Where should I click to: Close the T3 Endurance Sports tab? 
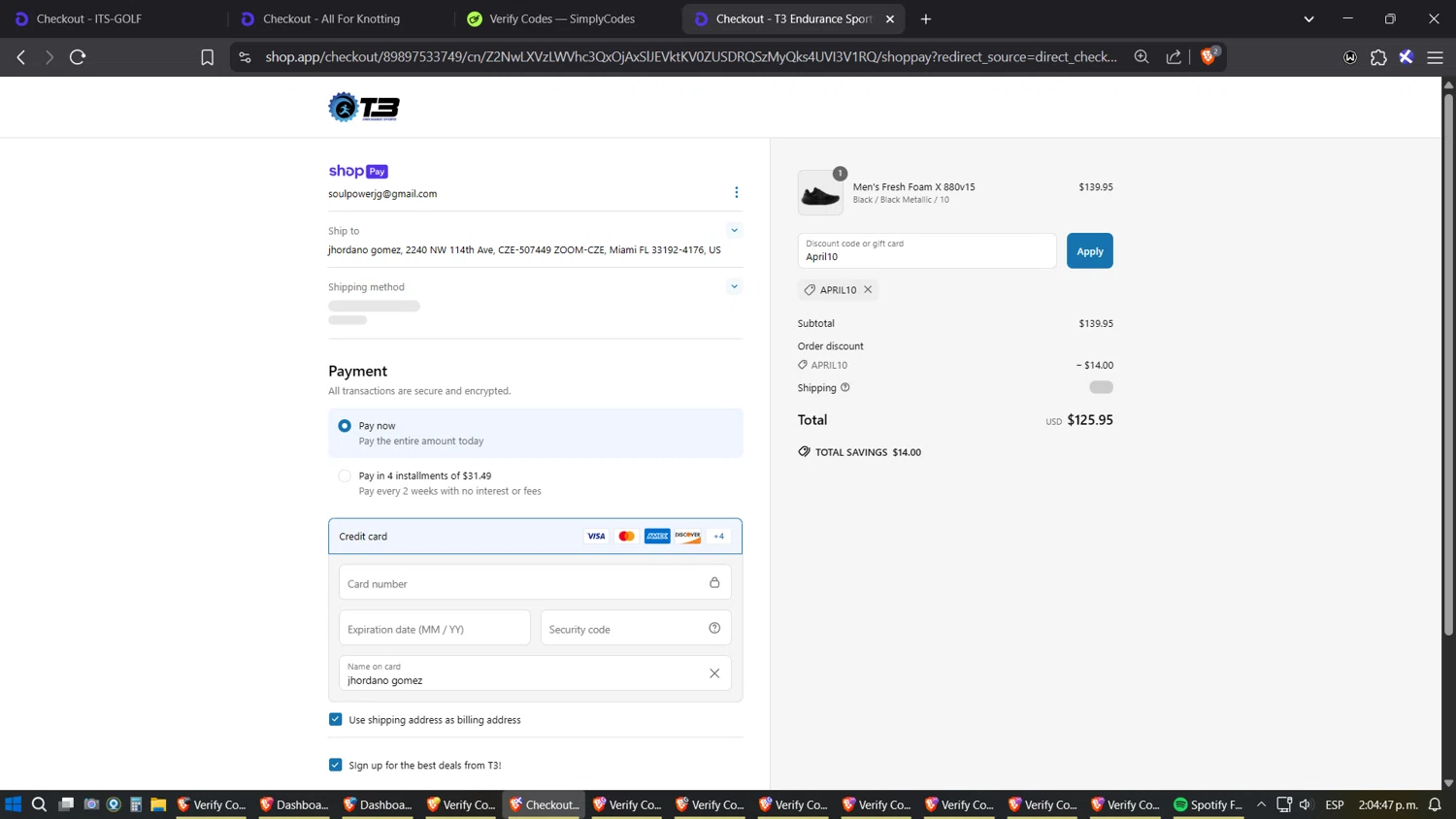890,18
